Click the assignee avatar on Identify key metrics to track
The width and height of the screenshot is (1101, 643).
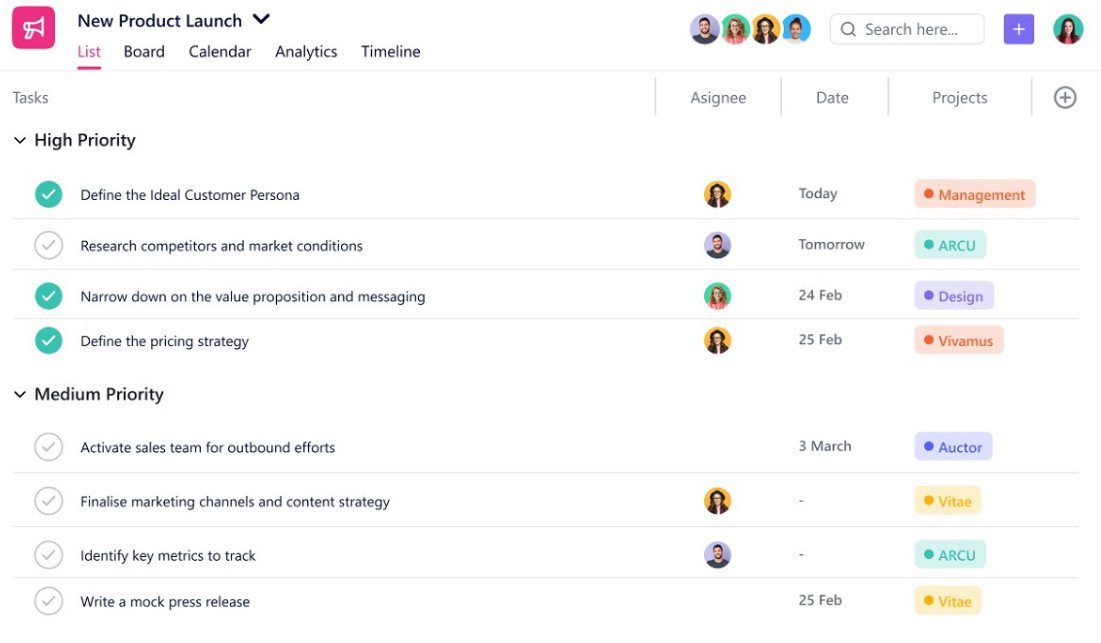[x=717, y=553]
